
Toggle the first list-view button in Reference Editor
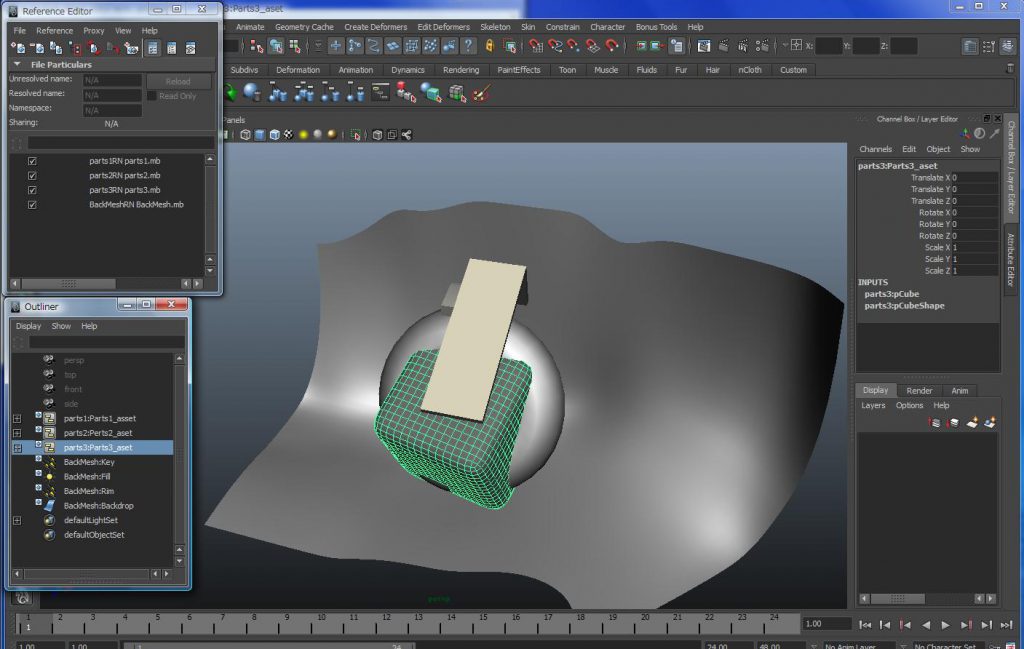pos(152,48)
